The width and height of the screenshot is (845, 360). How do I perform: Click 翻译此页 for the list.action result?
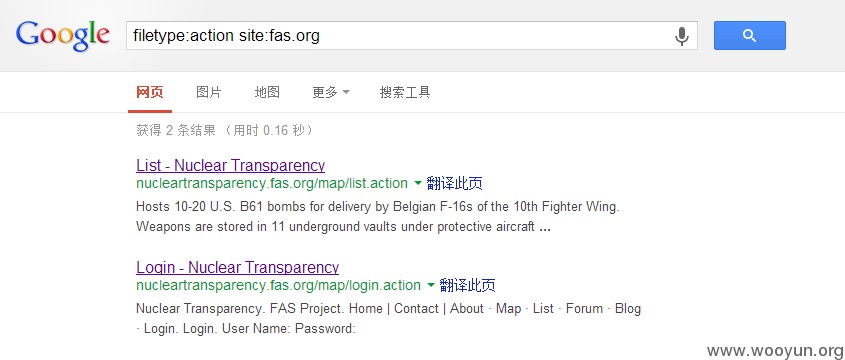[454, 183]
